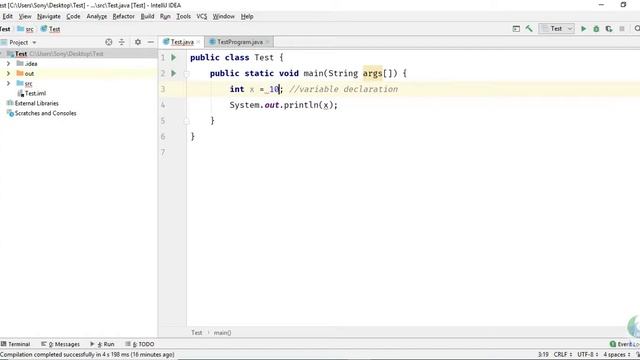640x360 pixels.
Task: Click the 3:19 cursor position indicator
Action: click(543, 355)
